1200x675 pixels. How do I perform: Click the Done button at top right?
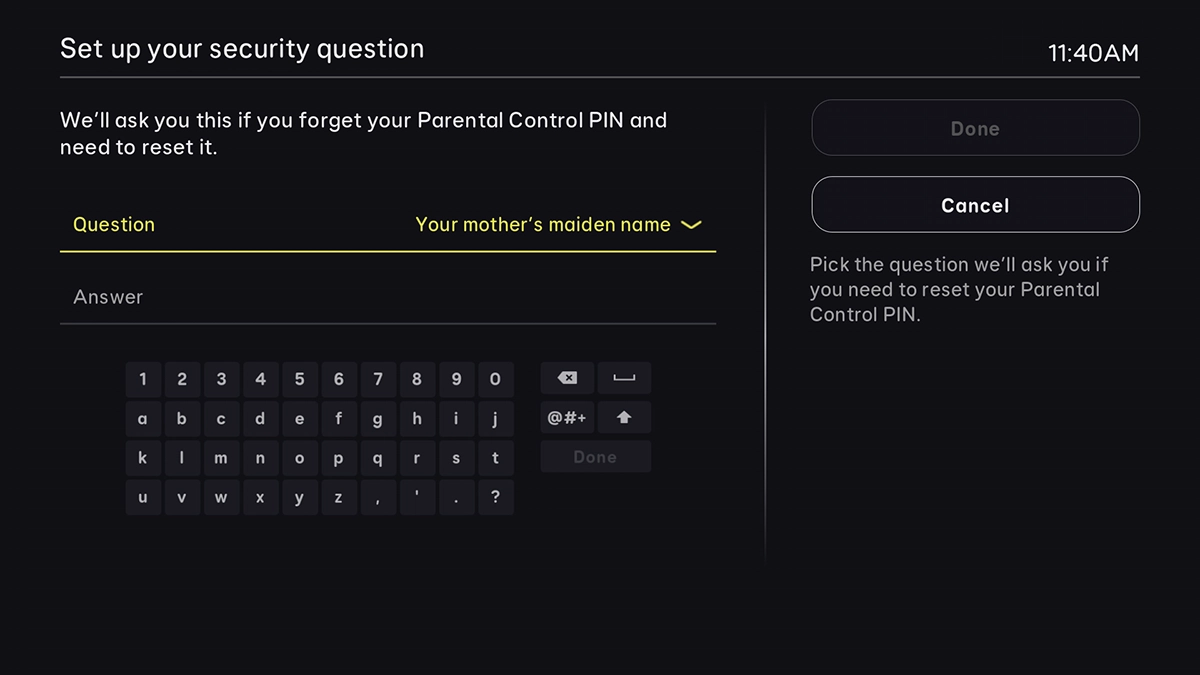[x=974, y=128]
